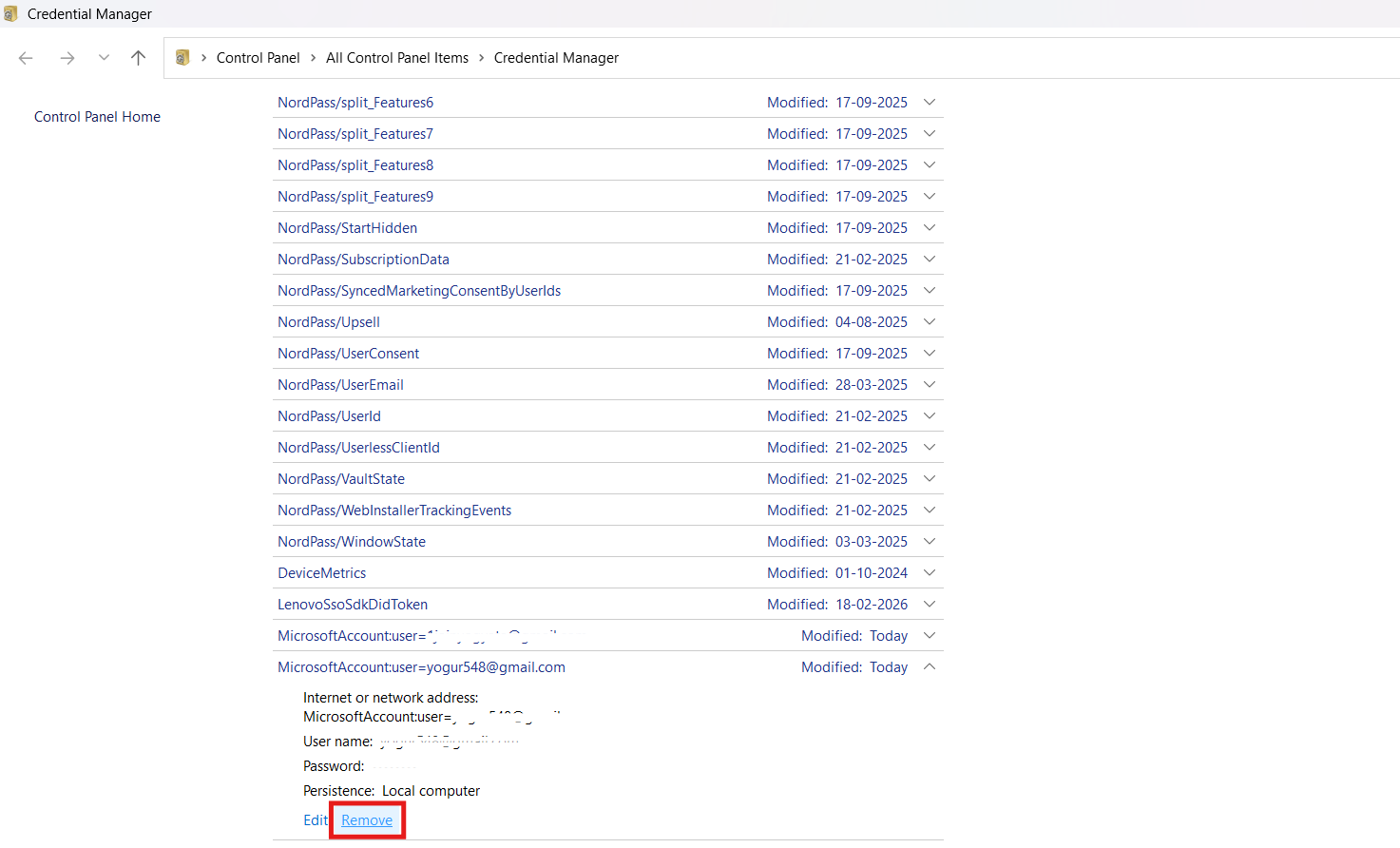1400x848 pixels.
Task: Expand the LenovoSsoSdkDidToken credential chevron
Action: click(x=930, y=605)
